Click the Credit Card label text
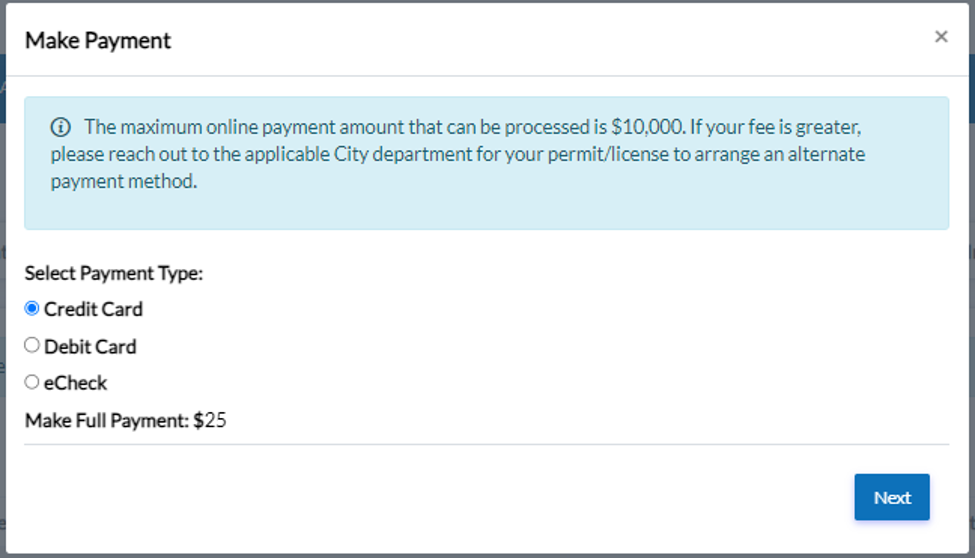The height and width of the screenshot is (558, 977). coord(93,309)
